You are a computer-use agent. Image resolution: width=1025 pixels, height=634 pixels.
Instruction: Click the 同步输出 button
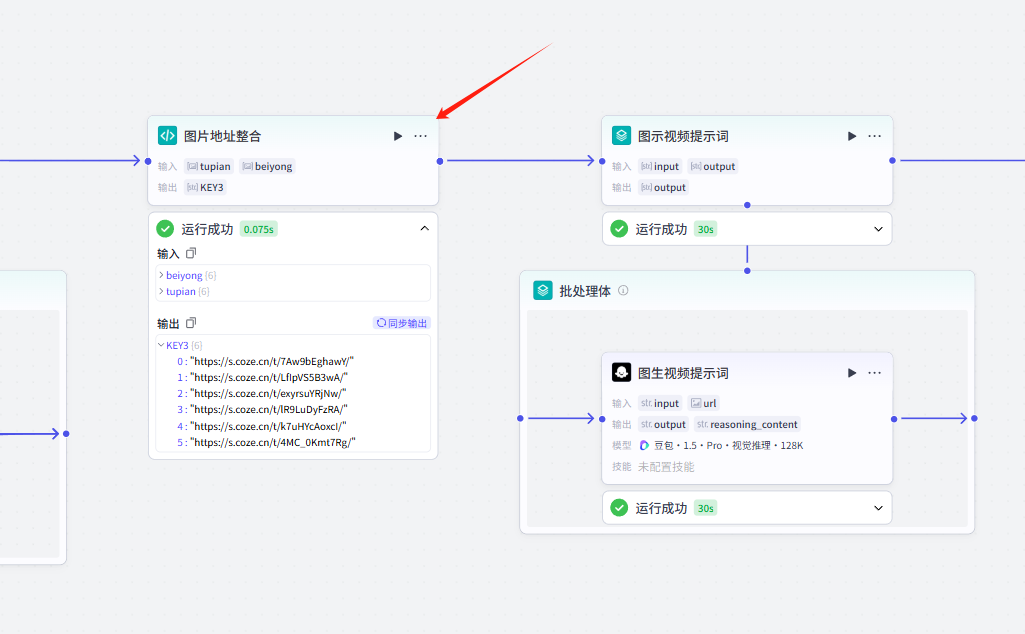click(402, 323)
